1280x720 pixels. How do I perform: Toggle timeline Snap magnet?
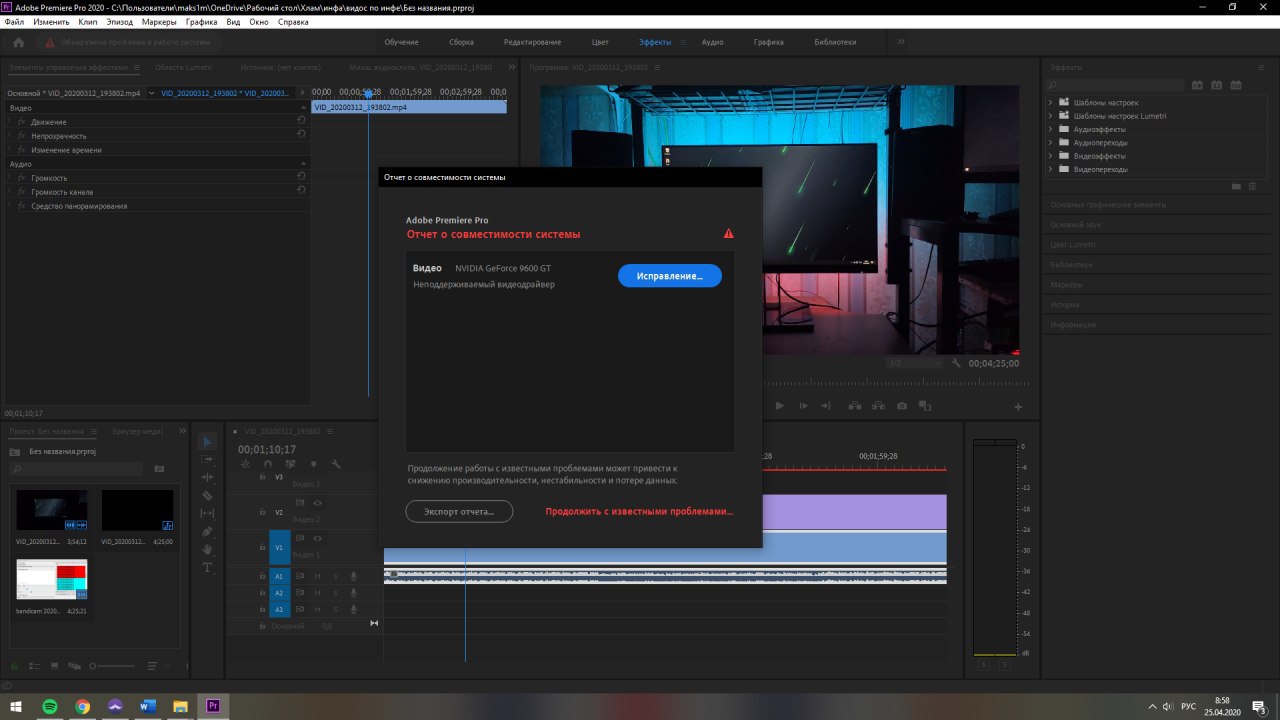click(267, 464)
